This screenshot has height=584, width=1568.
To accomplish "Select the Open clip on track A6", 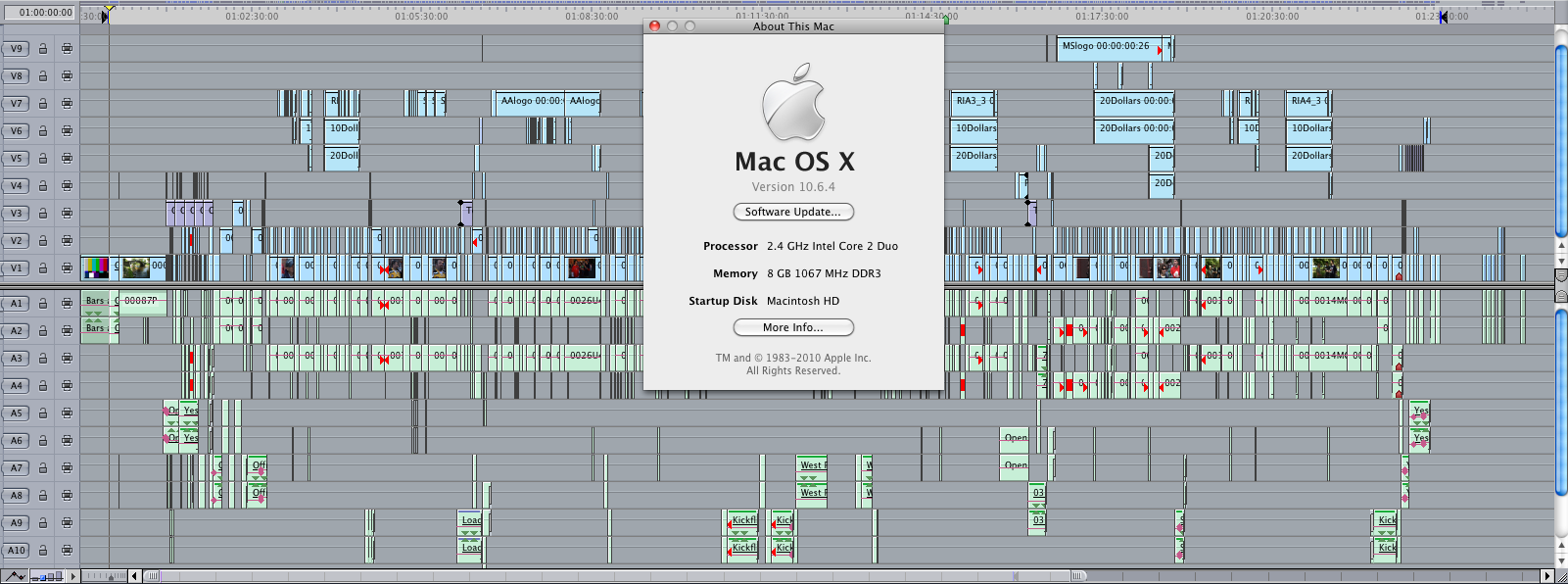I will pyautogui.click(x=1016, y=440).
